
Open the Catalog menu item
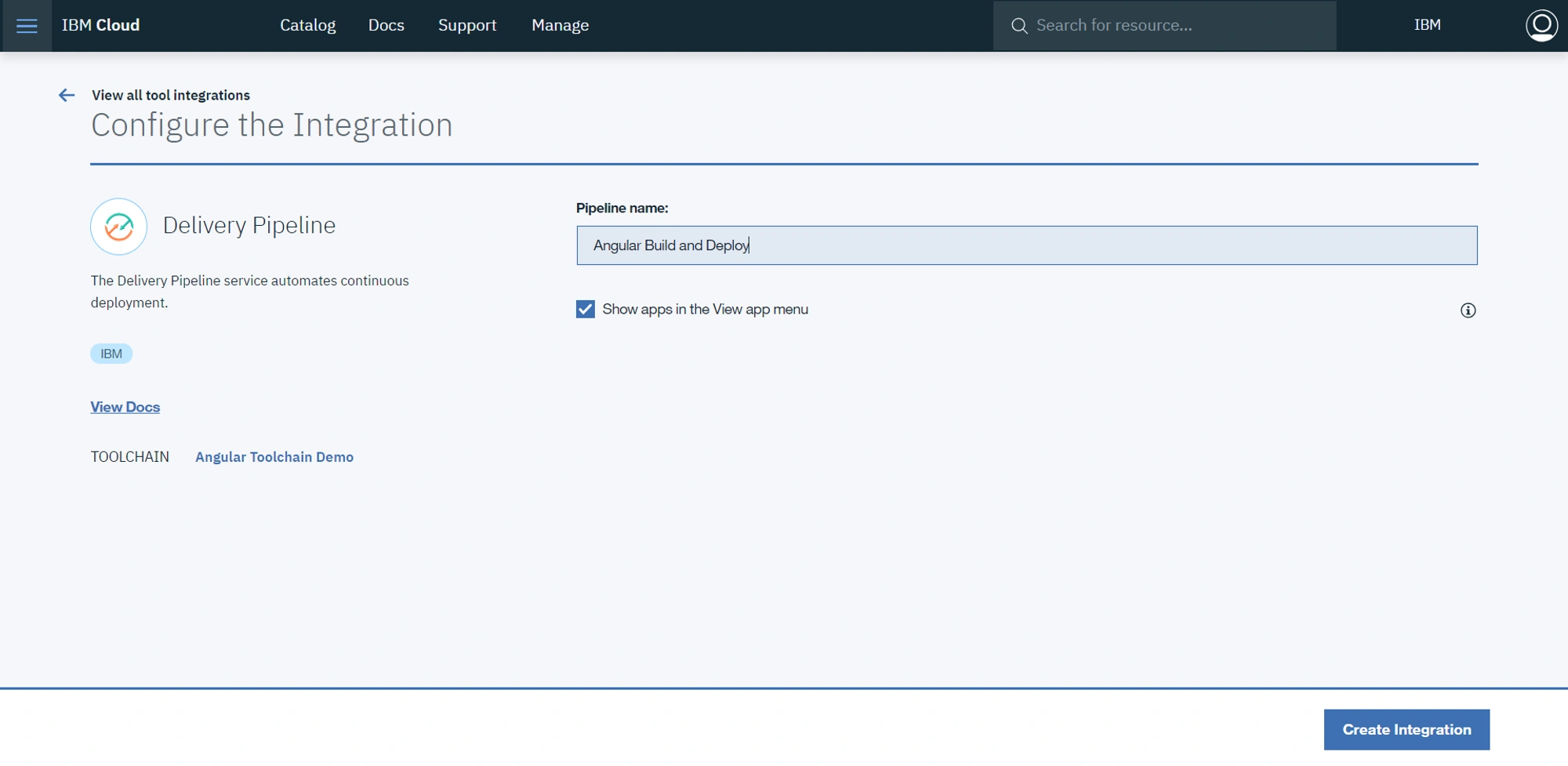[x=307, y=25]
